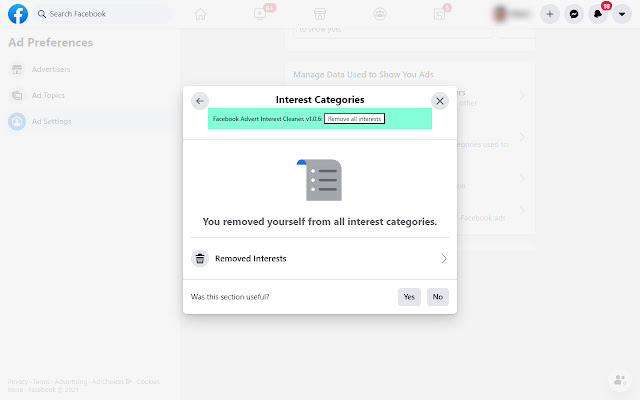The width and height of the screenshot is (640, 400).
Task: Open the blurred profile shortcut in top bar
Action: [x=512, y=14]
